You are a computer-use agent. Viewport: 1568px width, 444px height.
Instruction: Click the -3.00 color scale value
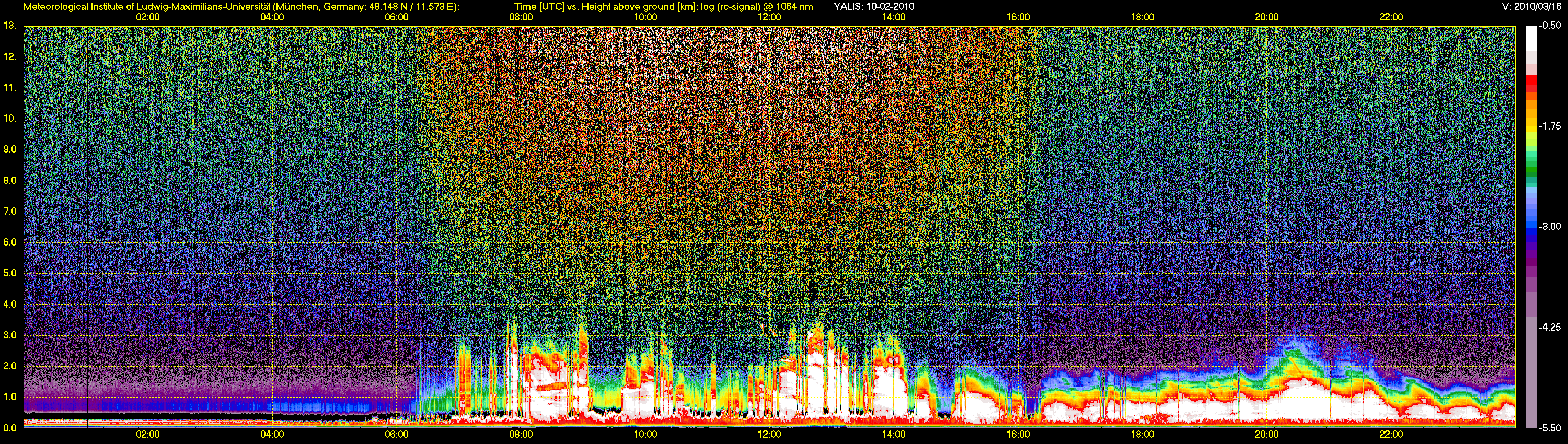1550,226
